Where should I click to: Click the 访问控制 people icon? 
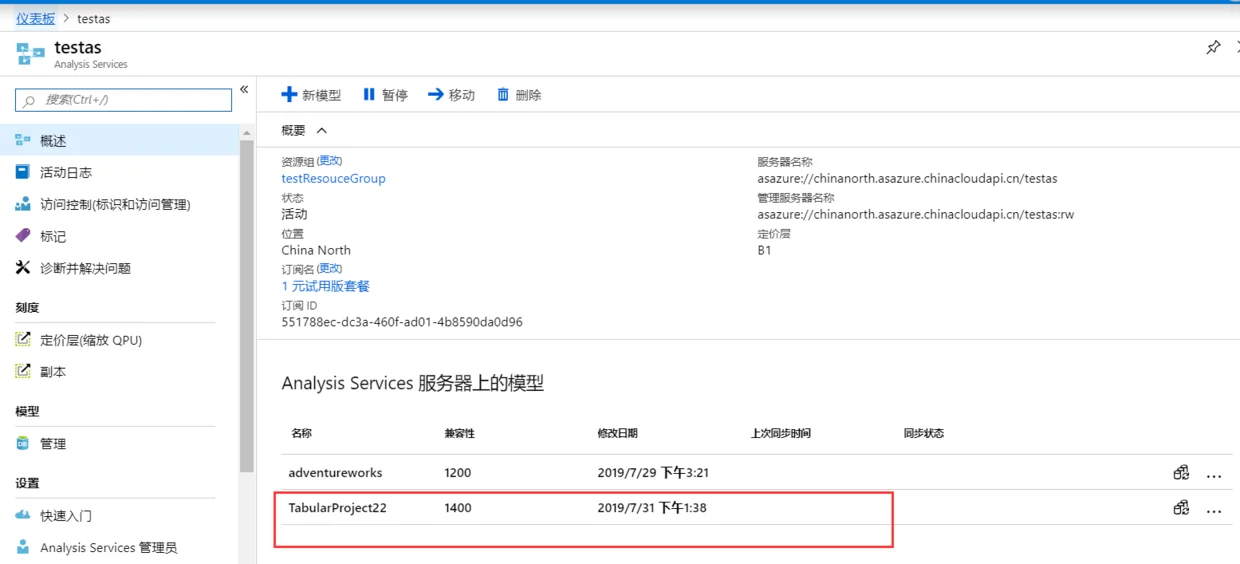[x=23, y=204]
